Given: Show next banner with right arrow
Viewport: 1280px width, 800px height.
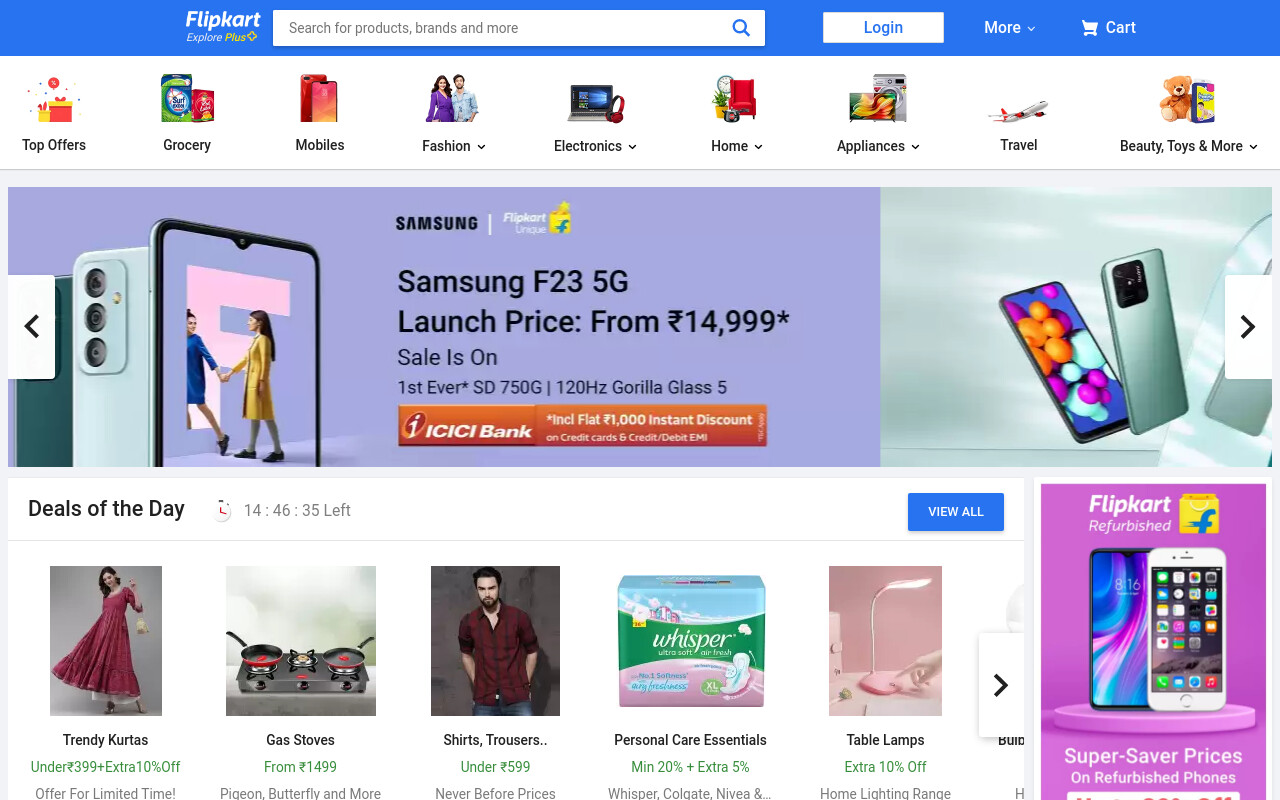Looking at the screenshot, I should [1248, 327].
